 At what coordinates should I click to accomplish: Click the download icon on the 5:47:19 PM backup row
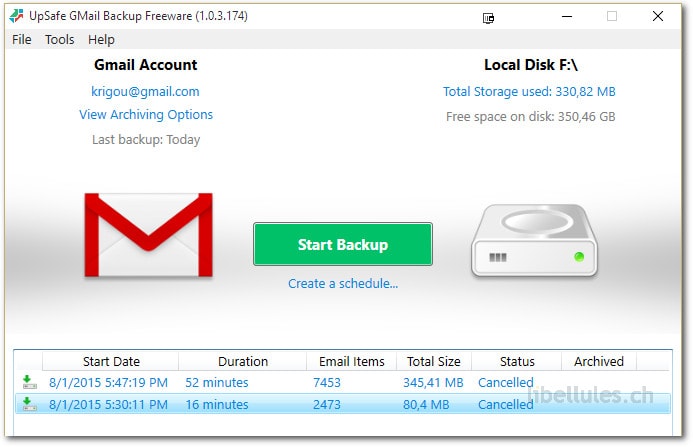click(29, 382)
